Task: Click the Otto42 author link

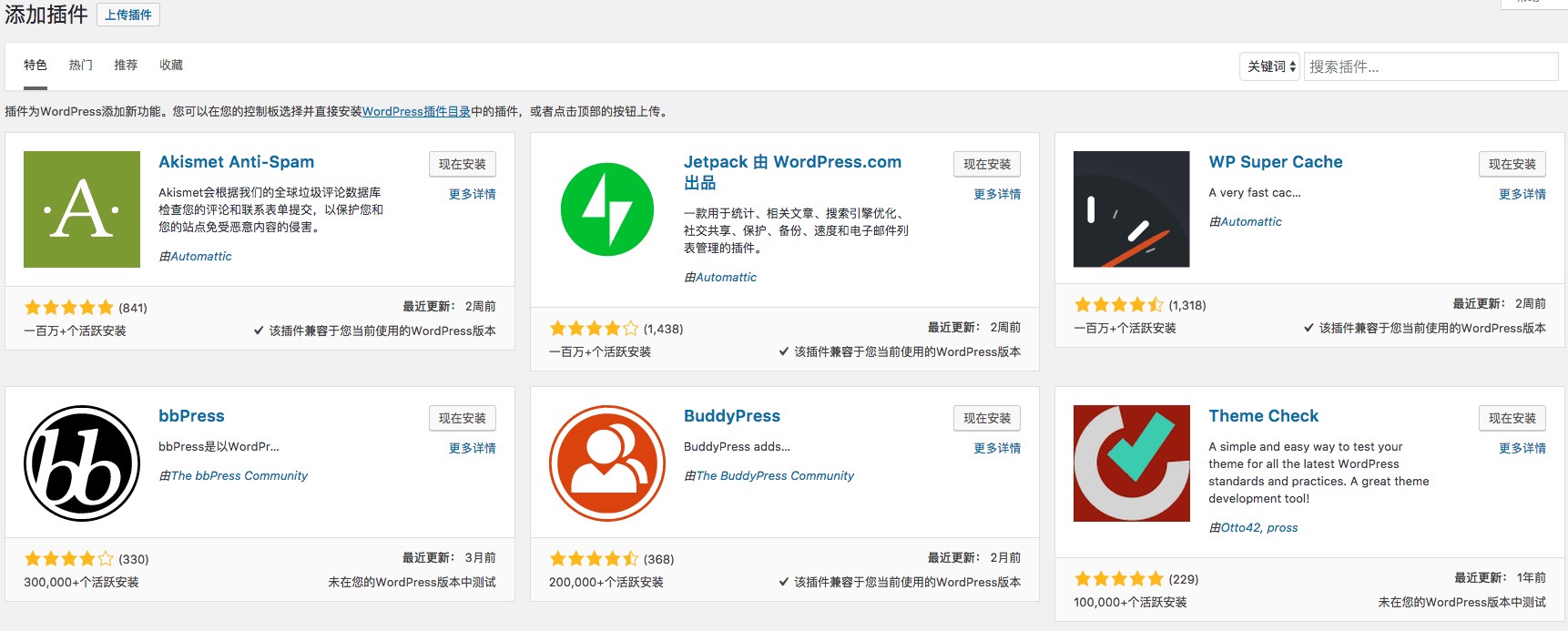Action: pos(1240,527)
